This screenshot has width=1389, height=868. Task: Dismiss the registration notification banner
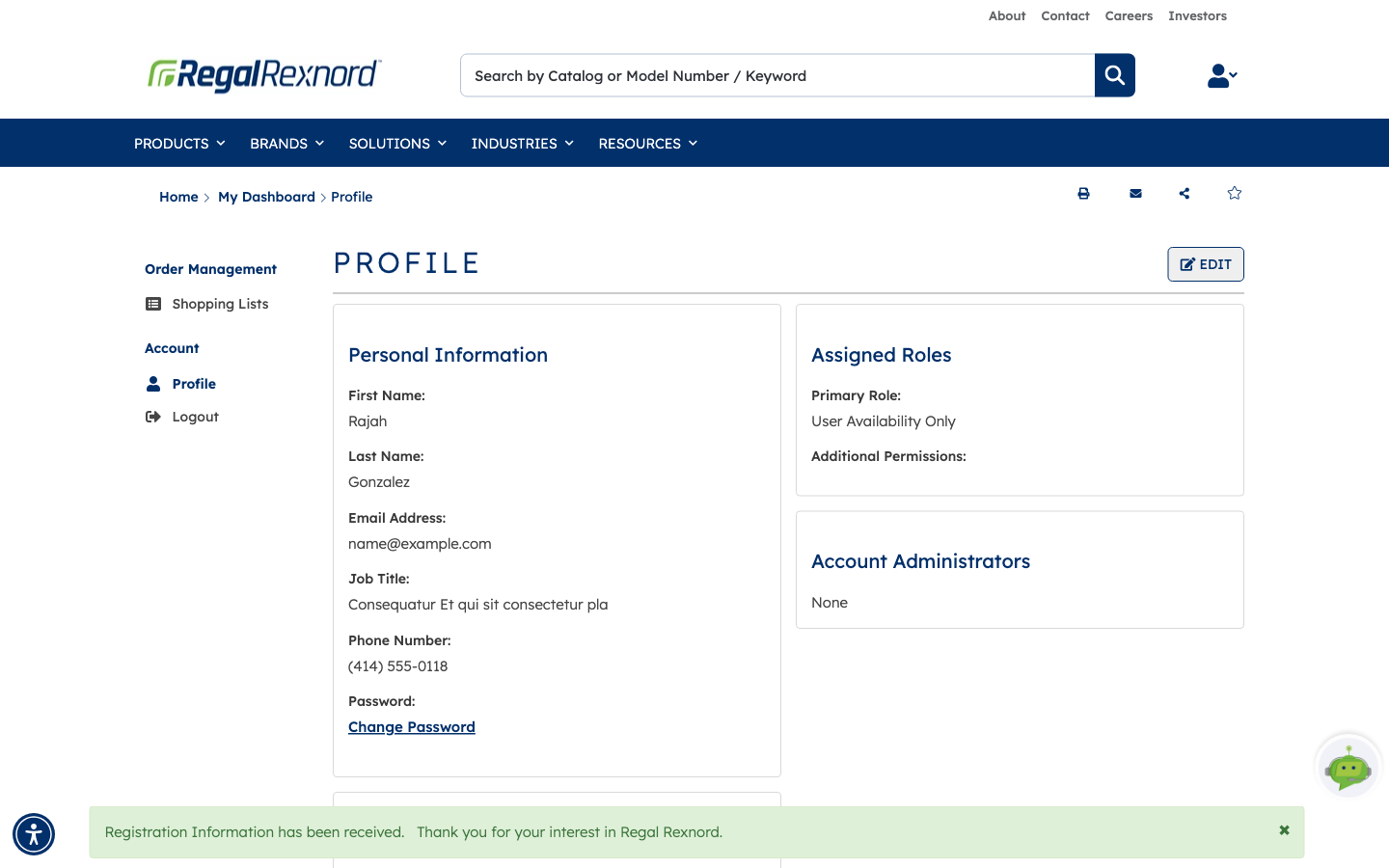(1284, 830)
